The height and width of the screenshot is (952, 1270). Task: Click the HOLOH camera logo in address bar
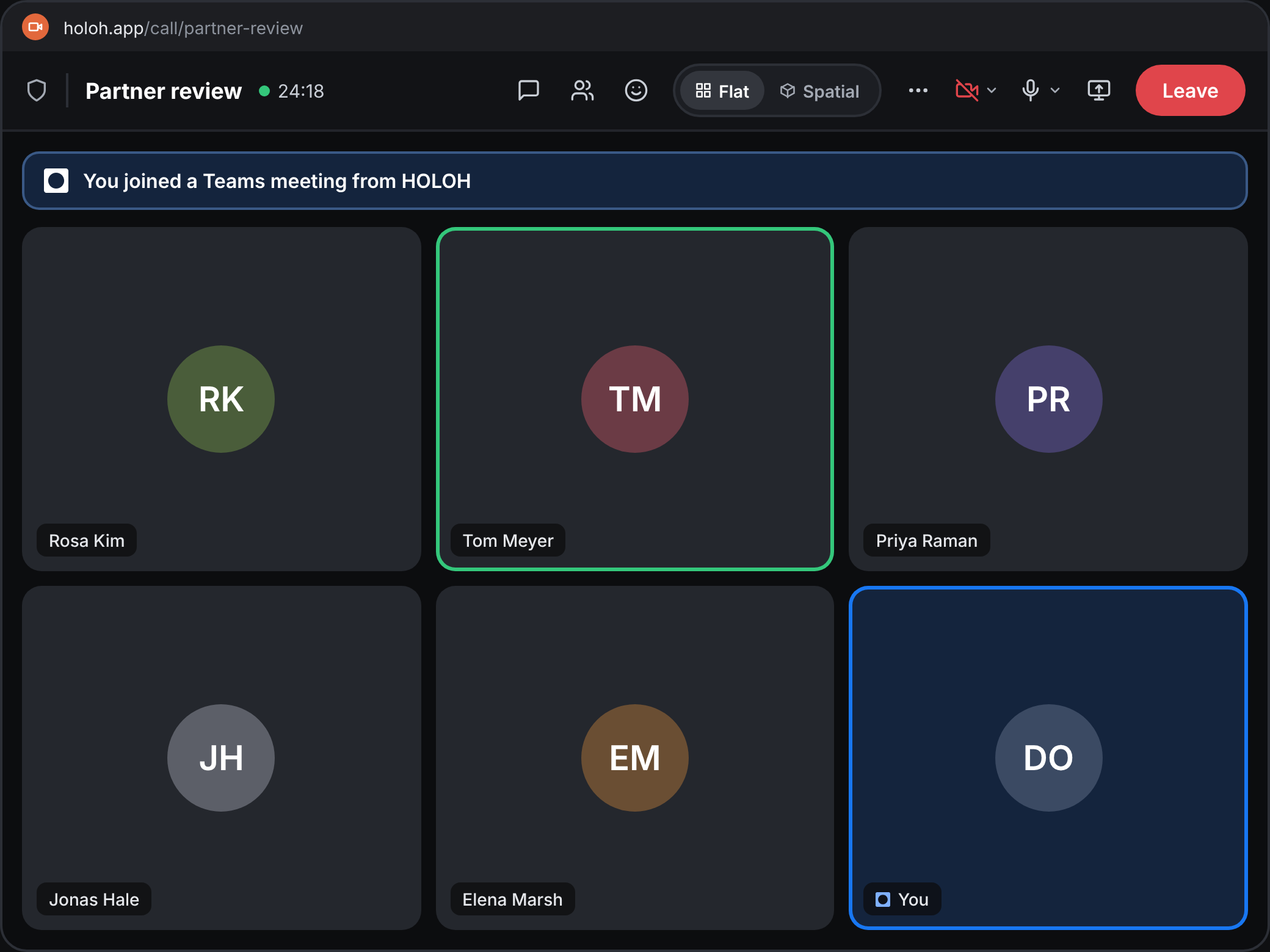35,27
